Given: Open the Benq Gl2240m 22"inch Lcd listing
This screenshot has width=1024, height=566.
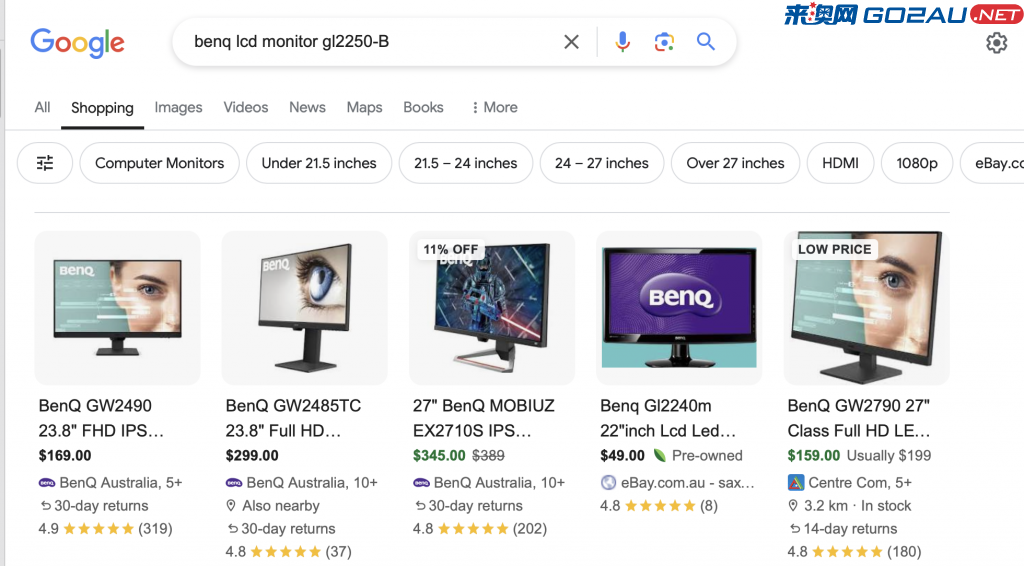Looking at the screenshot, I should coord(668,418).
